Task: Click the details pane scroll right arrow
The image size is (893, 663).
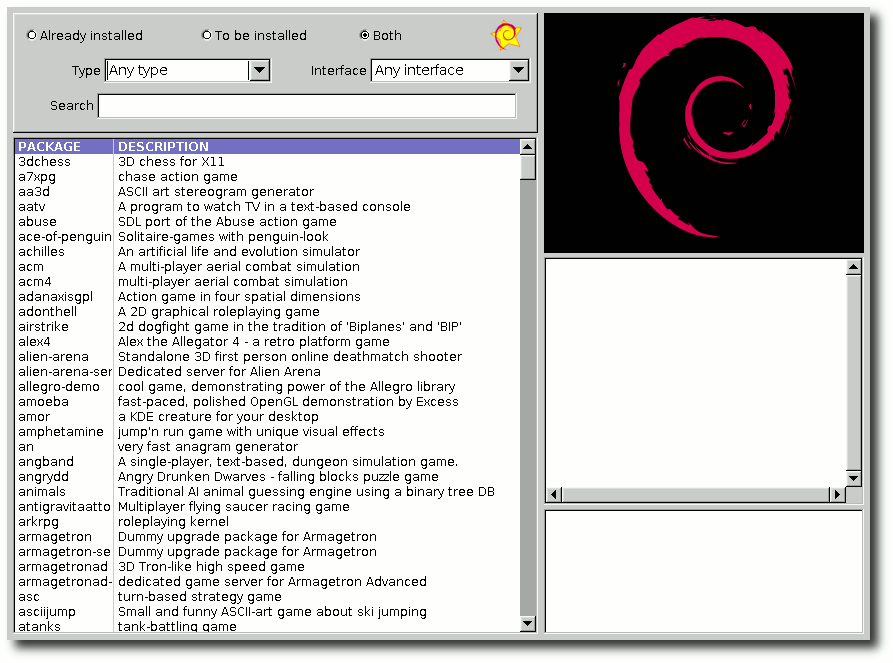Action: tap(837, 494)
